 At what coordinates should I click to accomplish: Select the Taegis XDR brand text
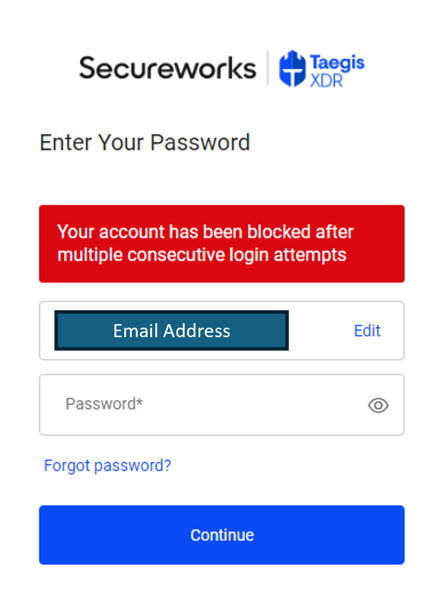pos(337,70)
